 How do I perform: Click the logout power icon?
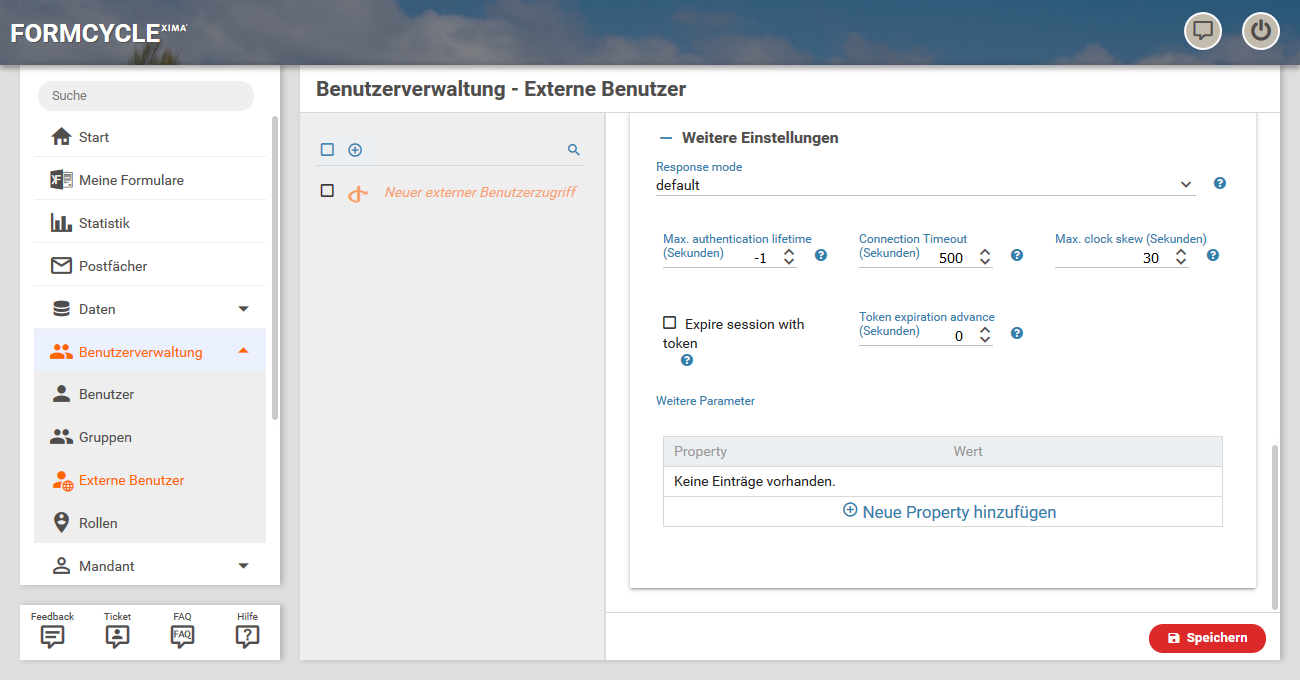[1260, 31]
